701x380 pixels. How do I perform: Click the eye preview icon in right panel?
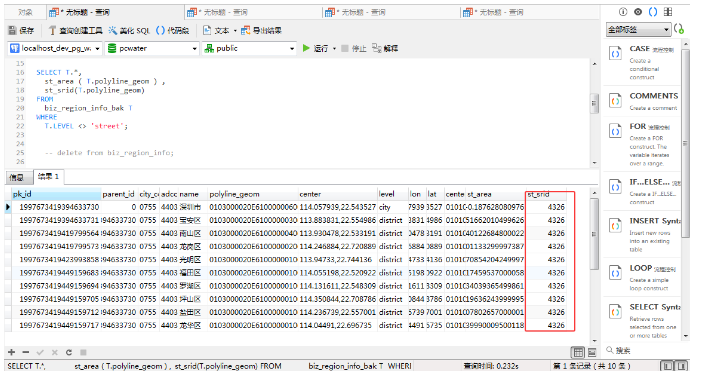pos(638,12)
